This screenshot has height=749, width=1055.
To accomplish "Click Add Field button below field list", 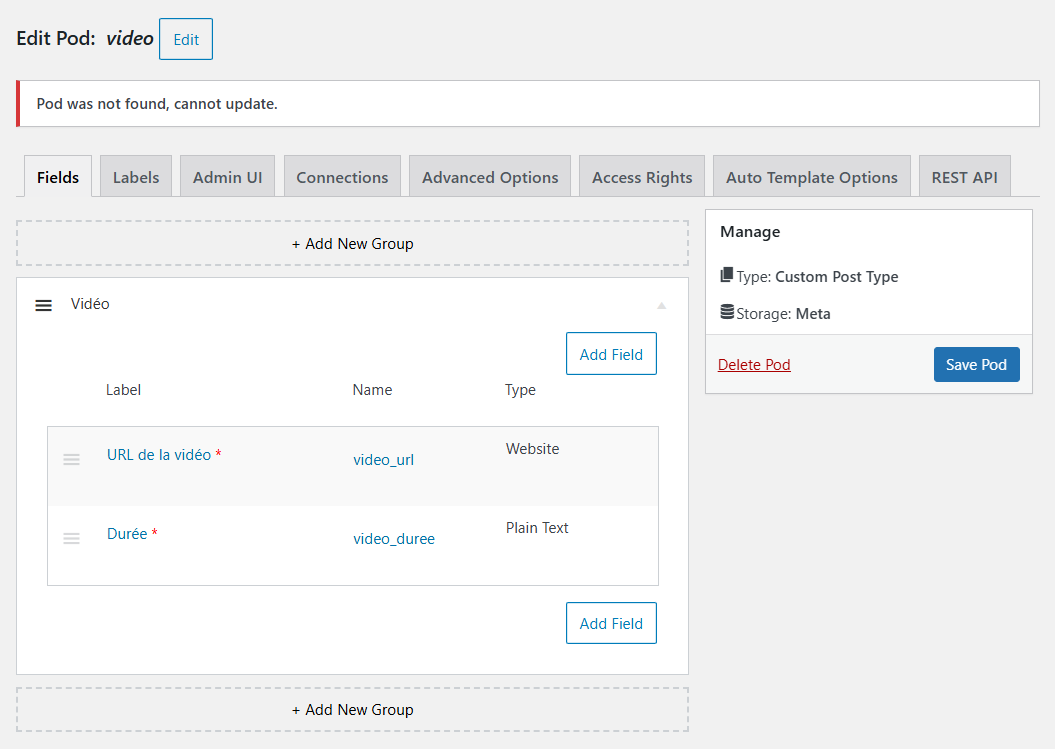I will coord(611,623).
